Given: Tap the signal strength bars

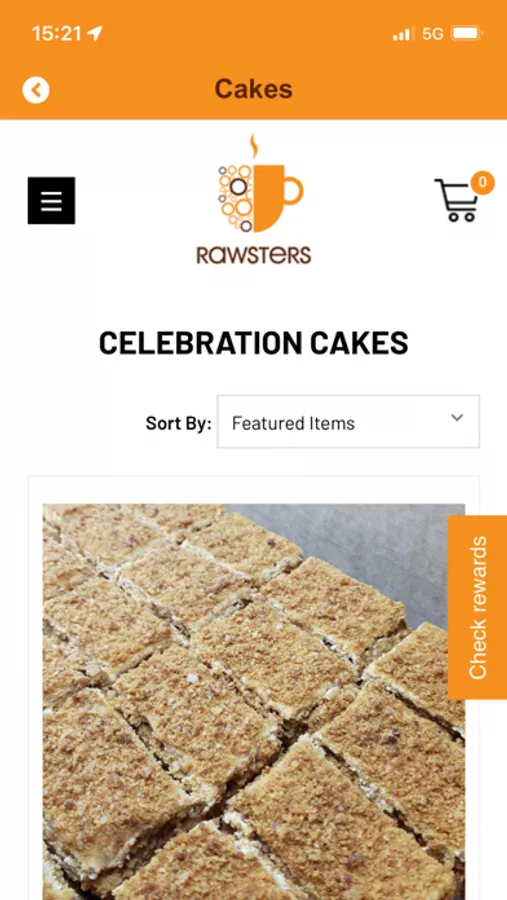Looking at the screenshot, I should point(404,34).
